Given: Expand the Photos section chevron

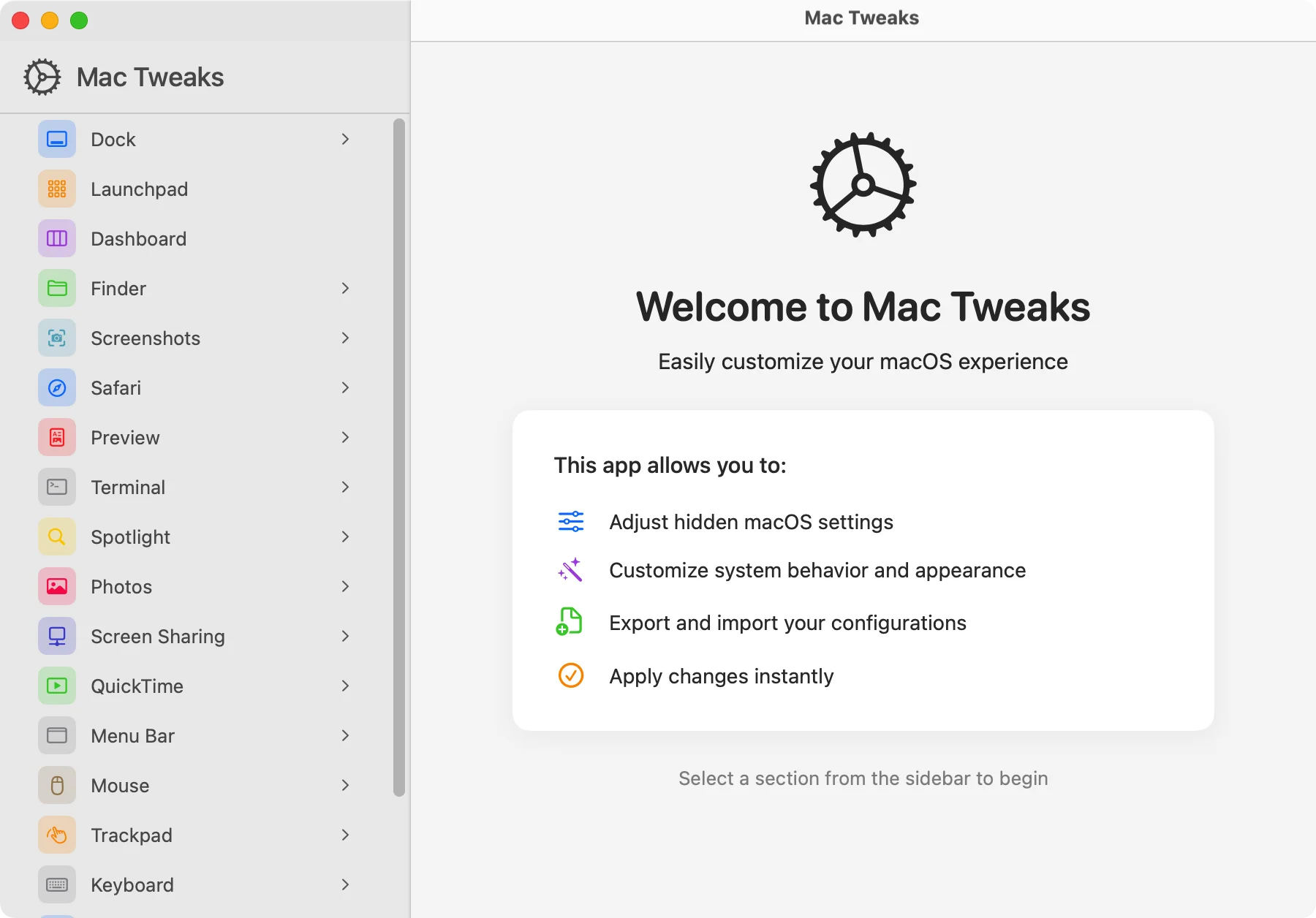Looking at the screenshot, I should pos(345,586).
